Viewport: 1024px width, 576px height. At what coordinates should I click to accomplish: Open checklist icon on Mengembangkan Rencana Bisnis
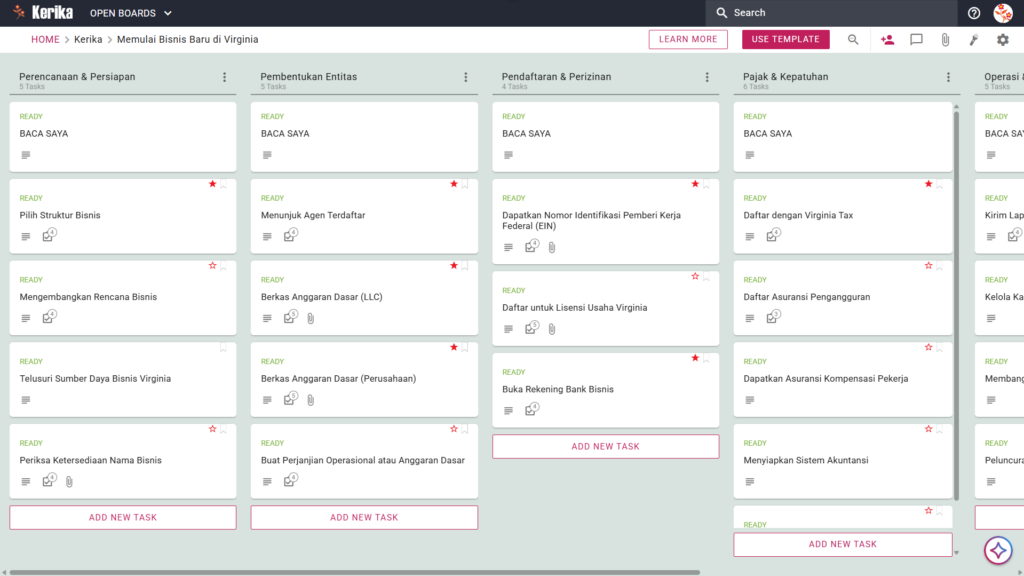coord(49,317)
